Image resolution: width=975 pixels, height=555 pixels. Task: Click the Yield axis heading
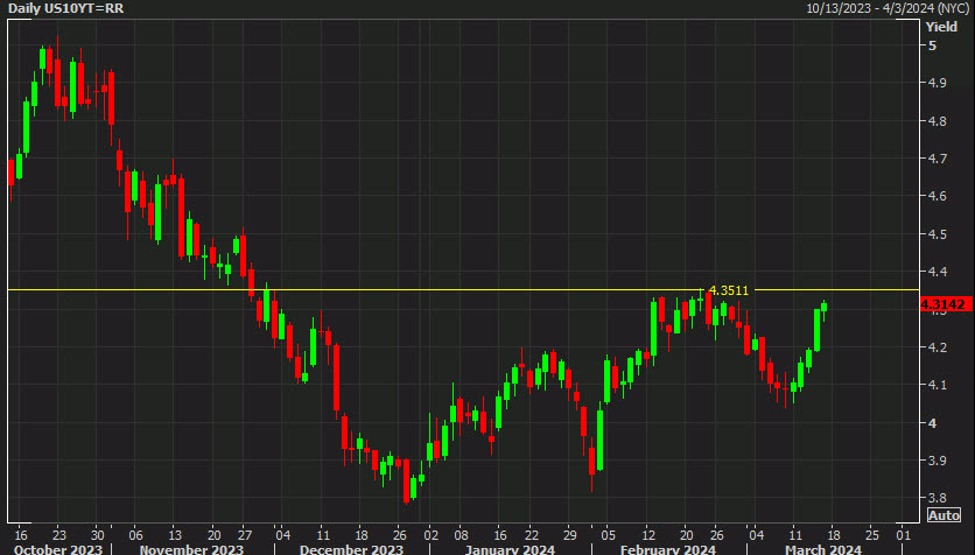(941, 27)
